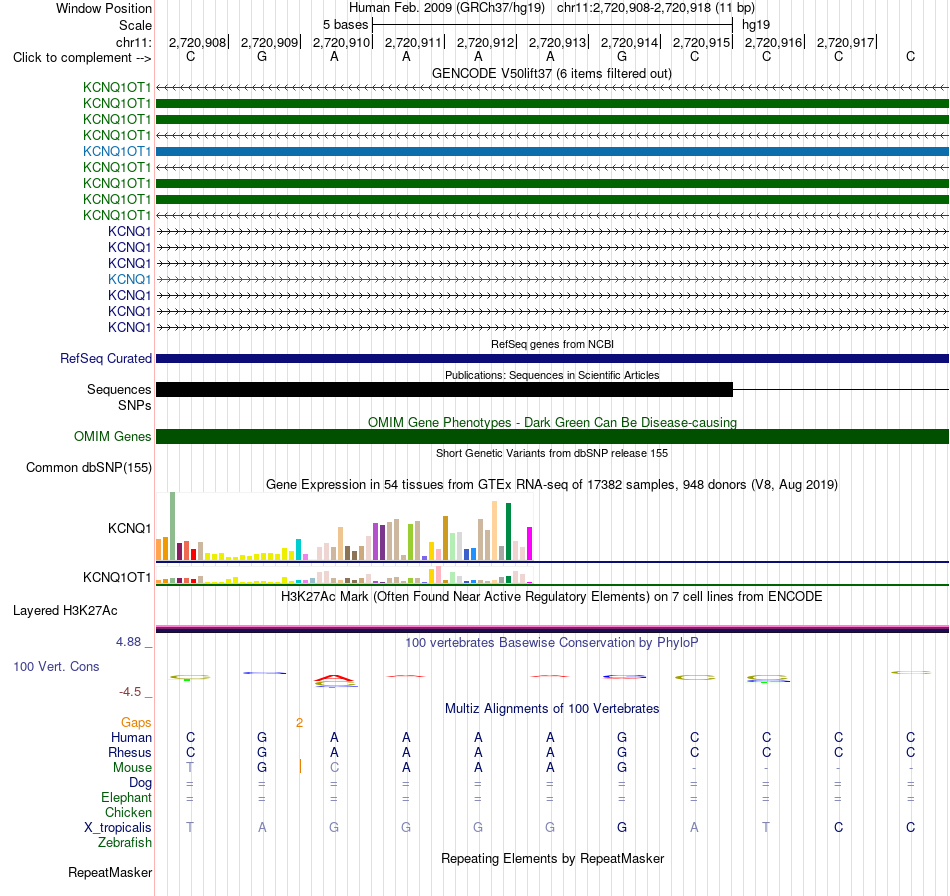Click the Elephant alignment row label

[x=127, y=798]
